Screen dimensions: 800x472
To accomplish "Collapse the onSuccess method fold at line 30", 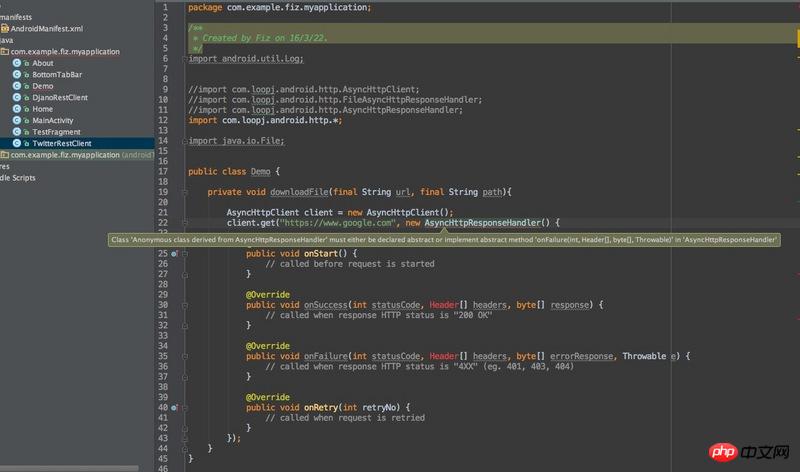I will pos(185,305).
